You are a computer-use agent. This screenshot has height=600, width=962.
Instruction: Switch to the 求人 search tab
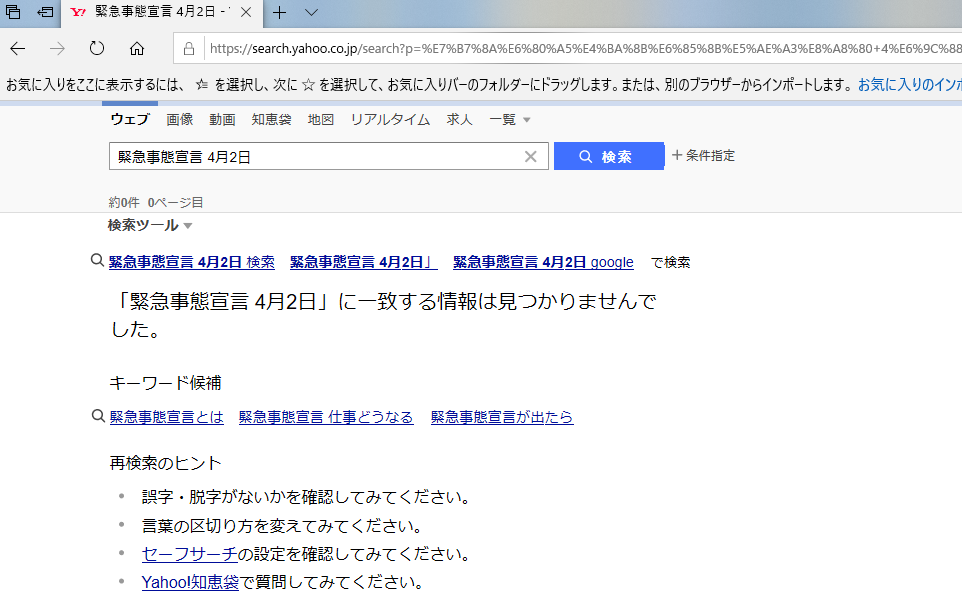pos(459,120)
